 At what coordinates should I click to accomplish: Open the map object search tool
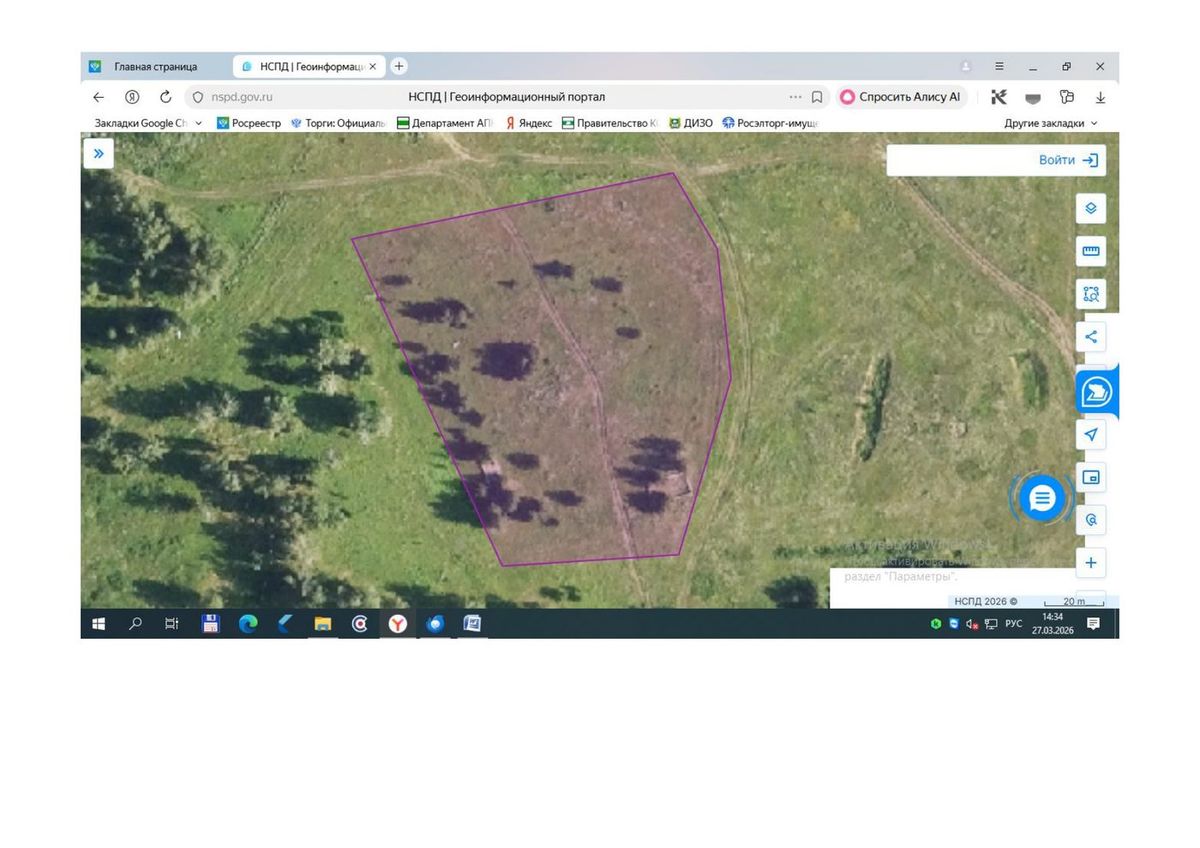tap(1091, 520)
